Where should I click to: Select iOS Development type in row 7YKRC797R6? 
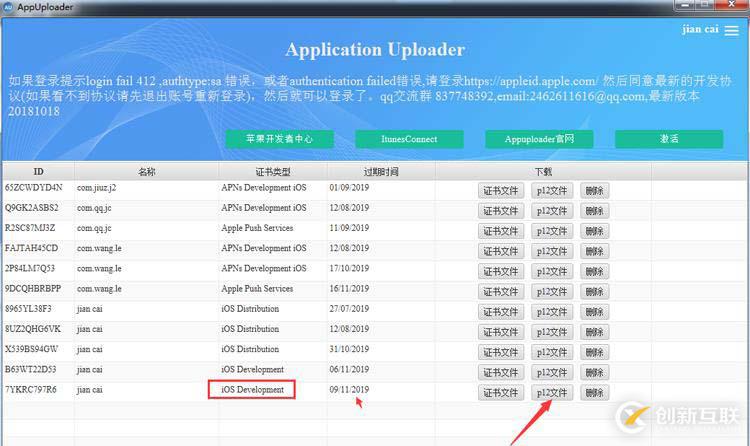click(252, 390)
